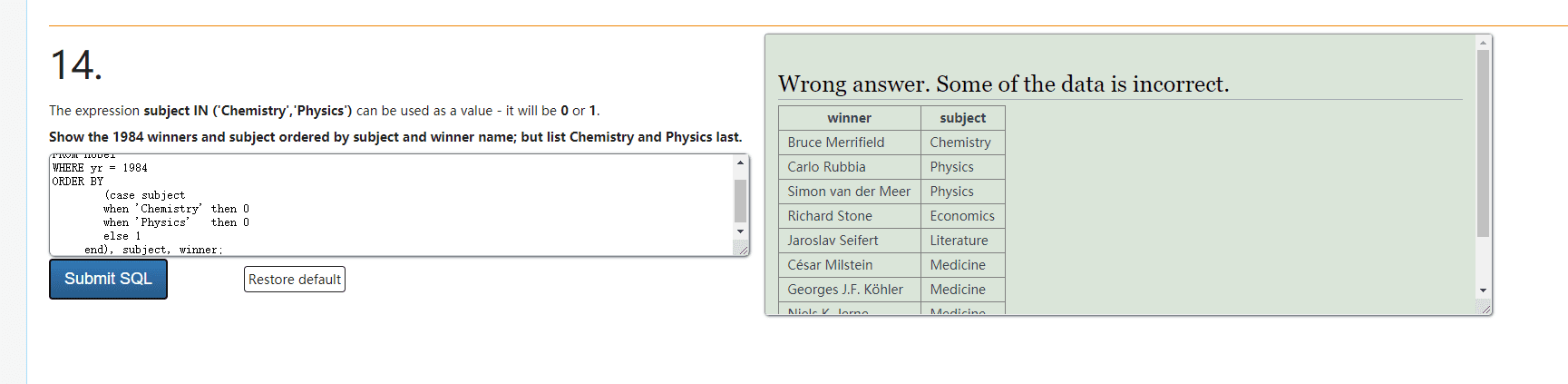Click the results panel scroll-up arrow
This screenshot has width=1568, height=384.
[1483, 43]
